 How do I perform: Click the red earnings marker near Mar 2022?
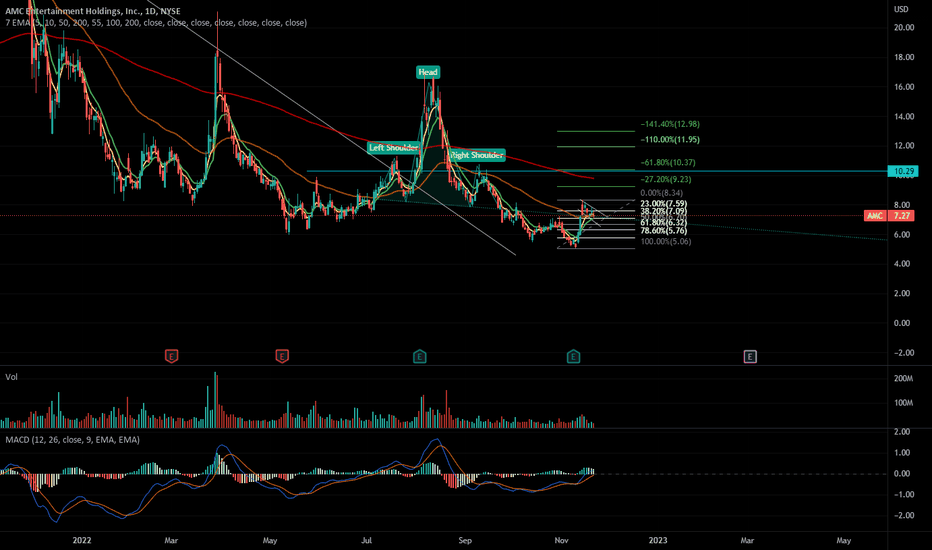pyautogui.click(x=171, y=356)
